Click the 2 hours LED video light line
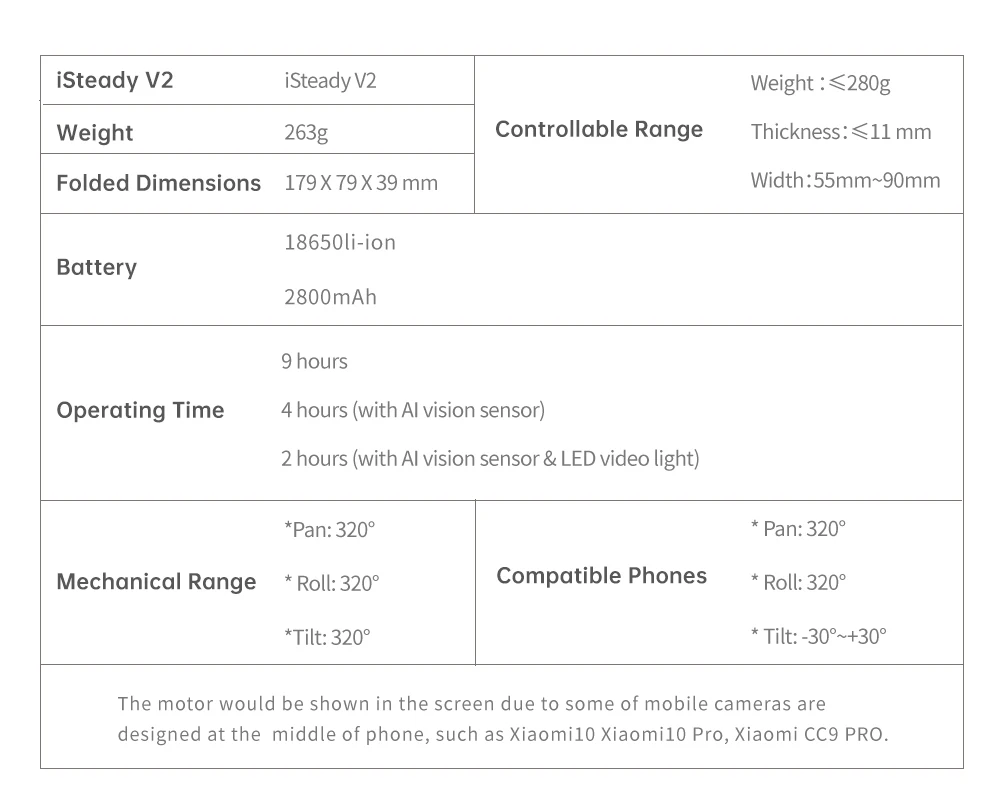The width and height of the screenshot is (1000, 800). (490, 459)
